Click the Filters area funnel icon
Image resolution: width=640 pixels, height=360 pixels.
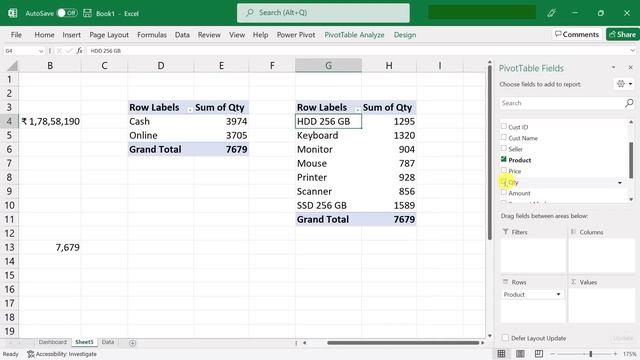click(505, 232)
